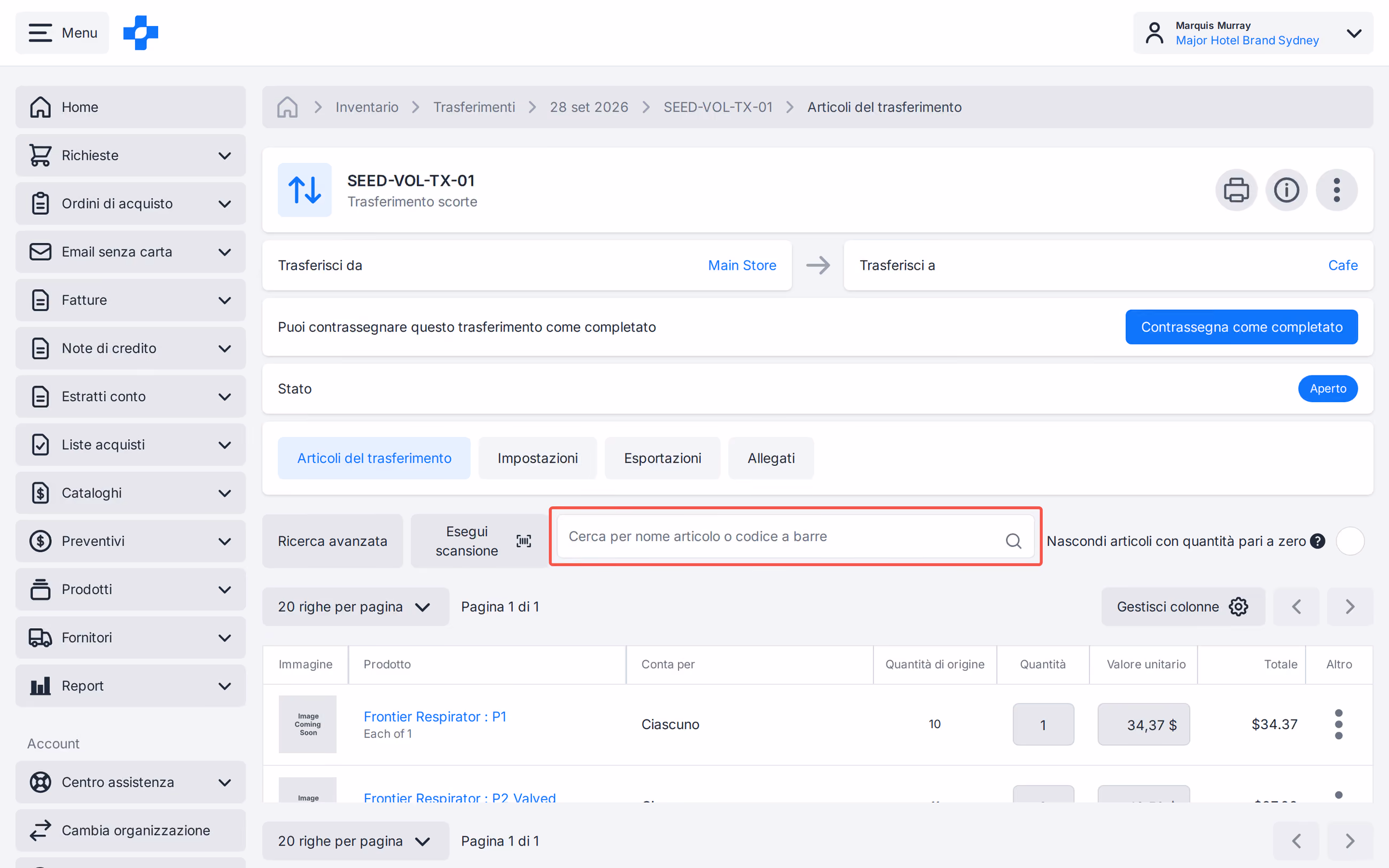Open the Frontier Respirator : P1 product link
This screenshot has height=868, width=1389.
pos(434,716)
